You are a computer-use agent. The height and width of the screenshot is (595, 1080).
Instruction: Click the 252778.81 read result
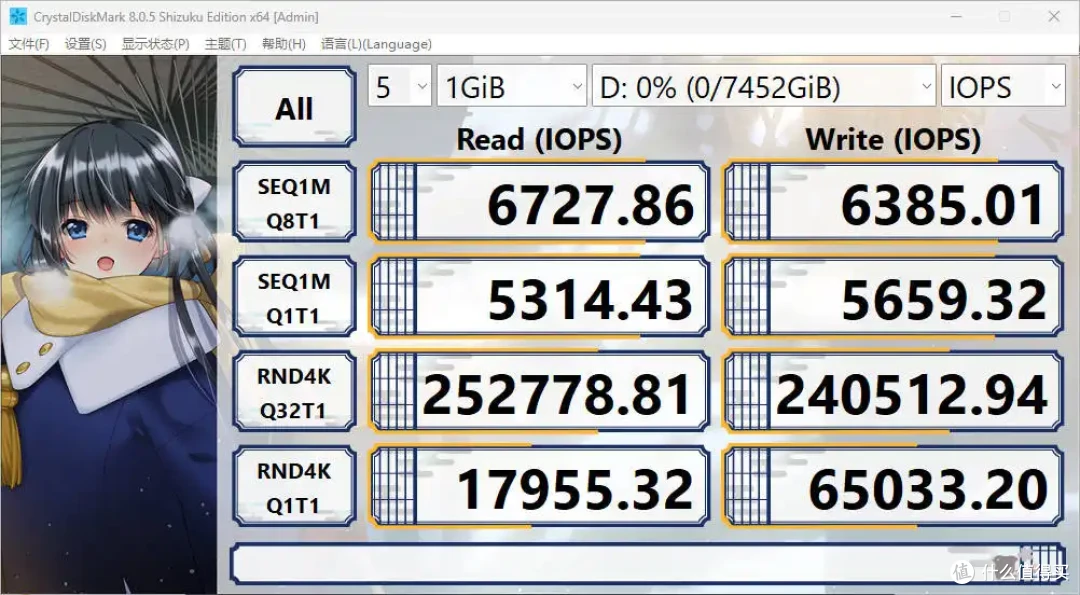(x=539, y=392)
